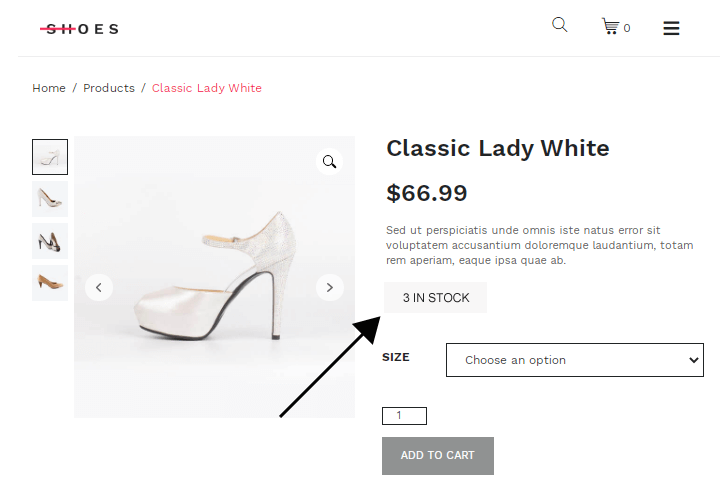
Task: Click the zoom magnifier on product image
Action: click(x=329, y=162)
